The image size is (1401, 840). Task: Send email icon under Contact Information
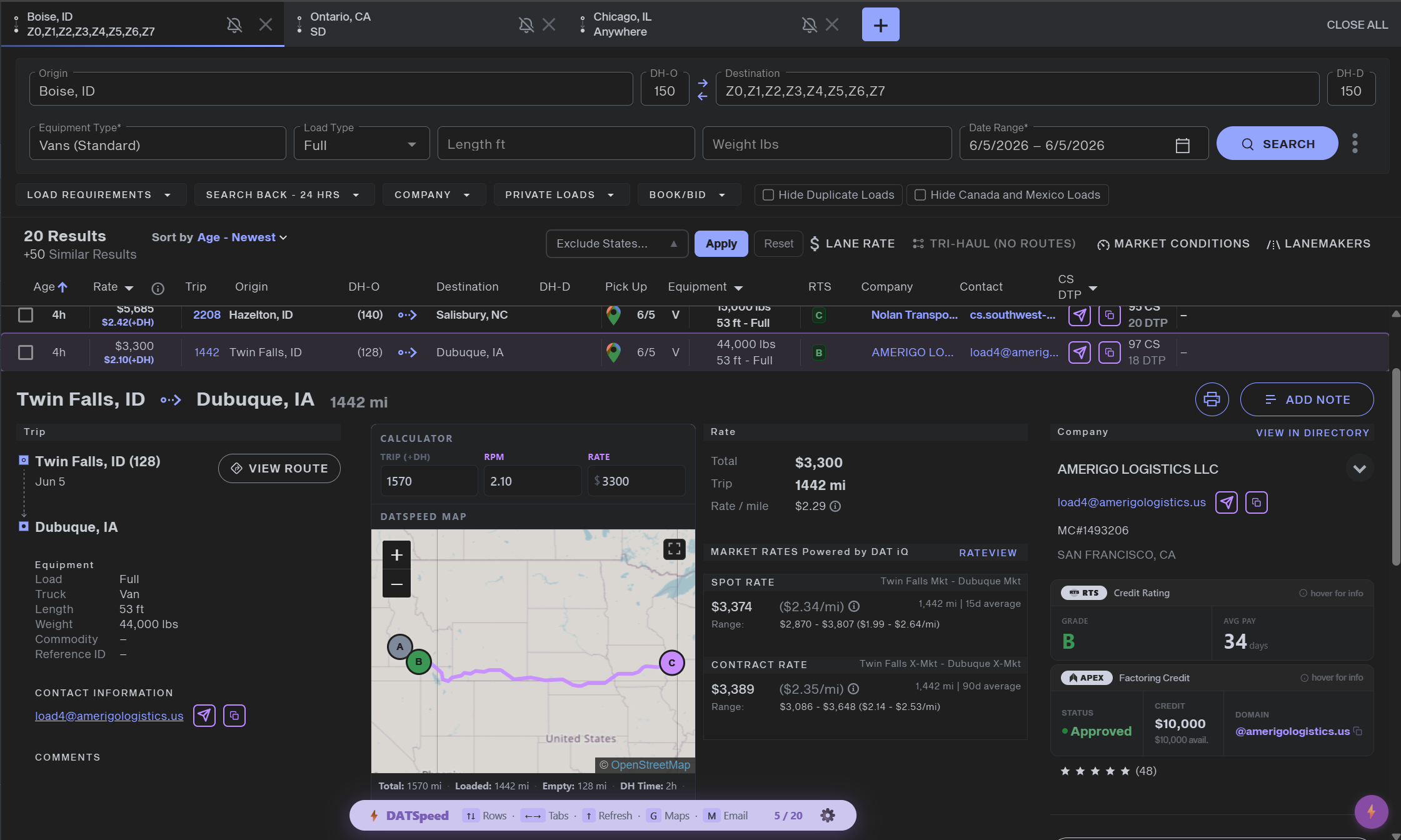point(204,716)
